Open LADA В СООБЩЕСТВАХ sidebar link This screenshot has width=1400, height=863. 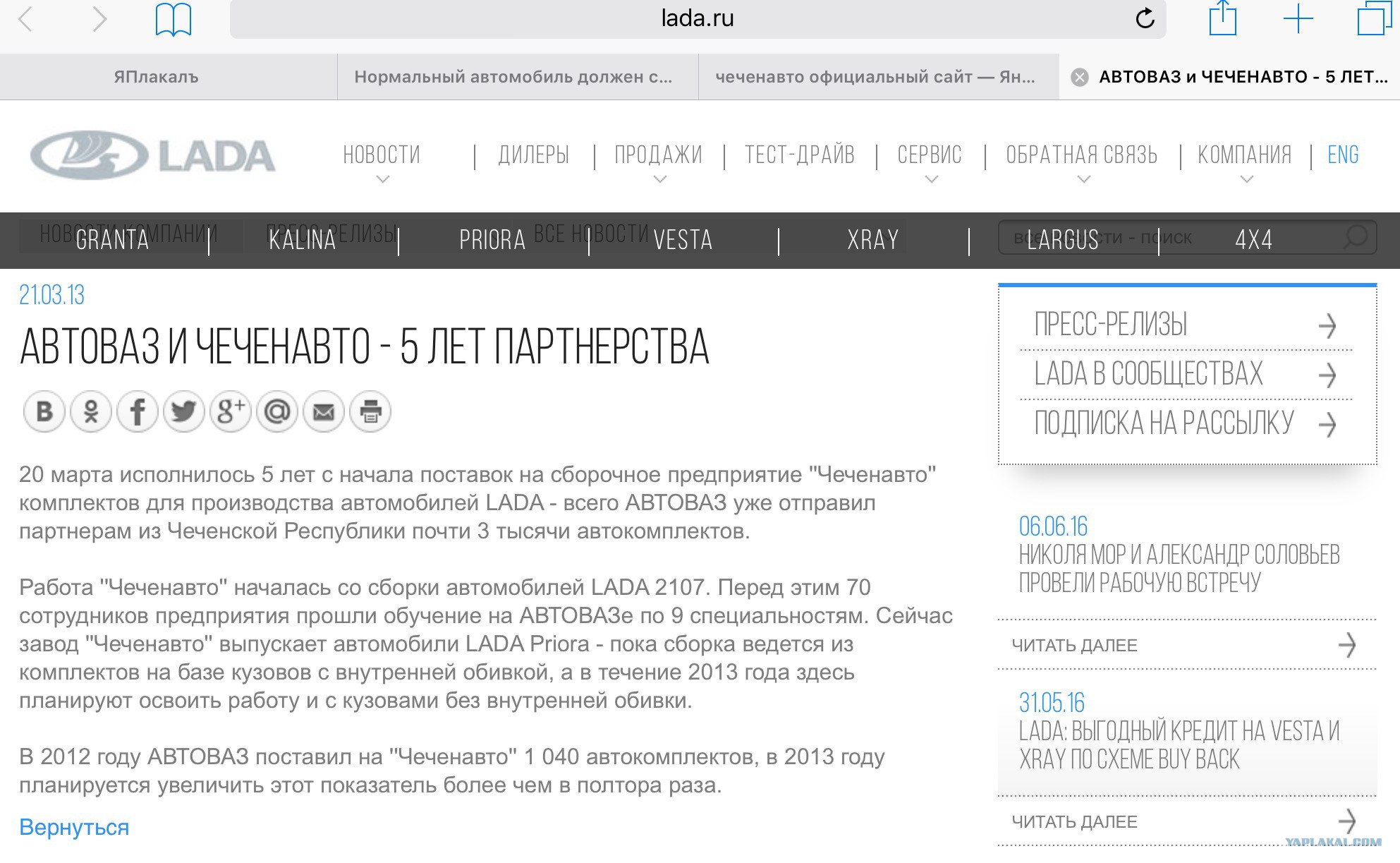1148,374
